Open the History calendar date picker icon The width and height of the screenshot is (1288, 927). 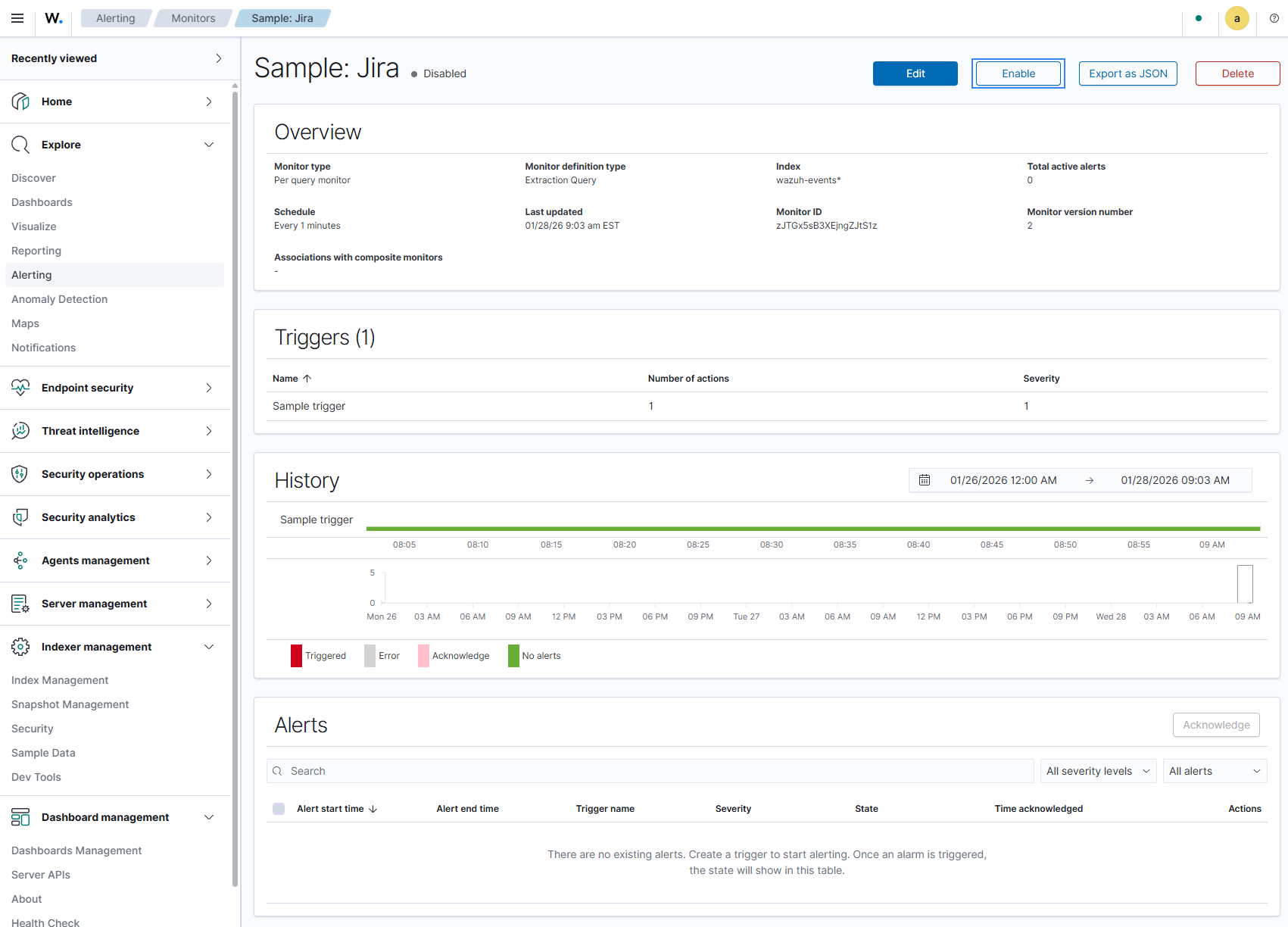pos(925,480)
